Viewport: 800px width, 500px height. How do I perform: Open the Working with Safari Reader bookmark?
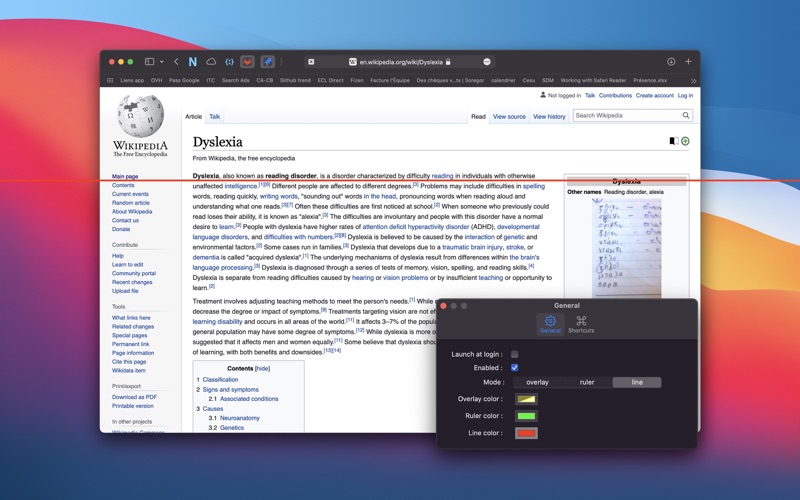pos(593,80)
